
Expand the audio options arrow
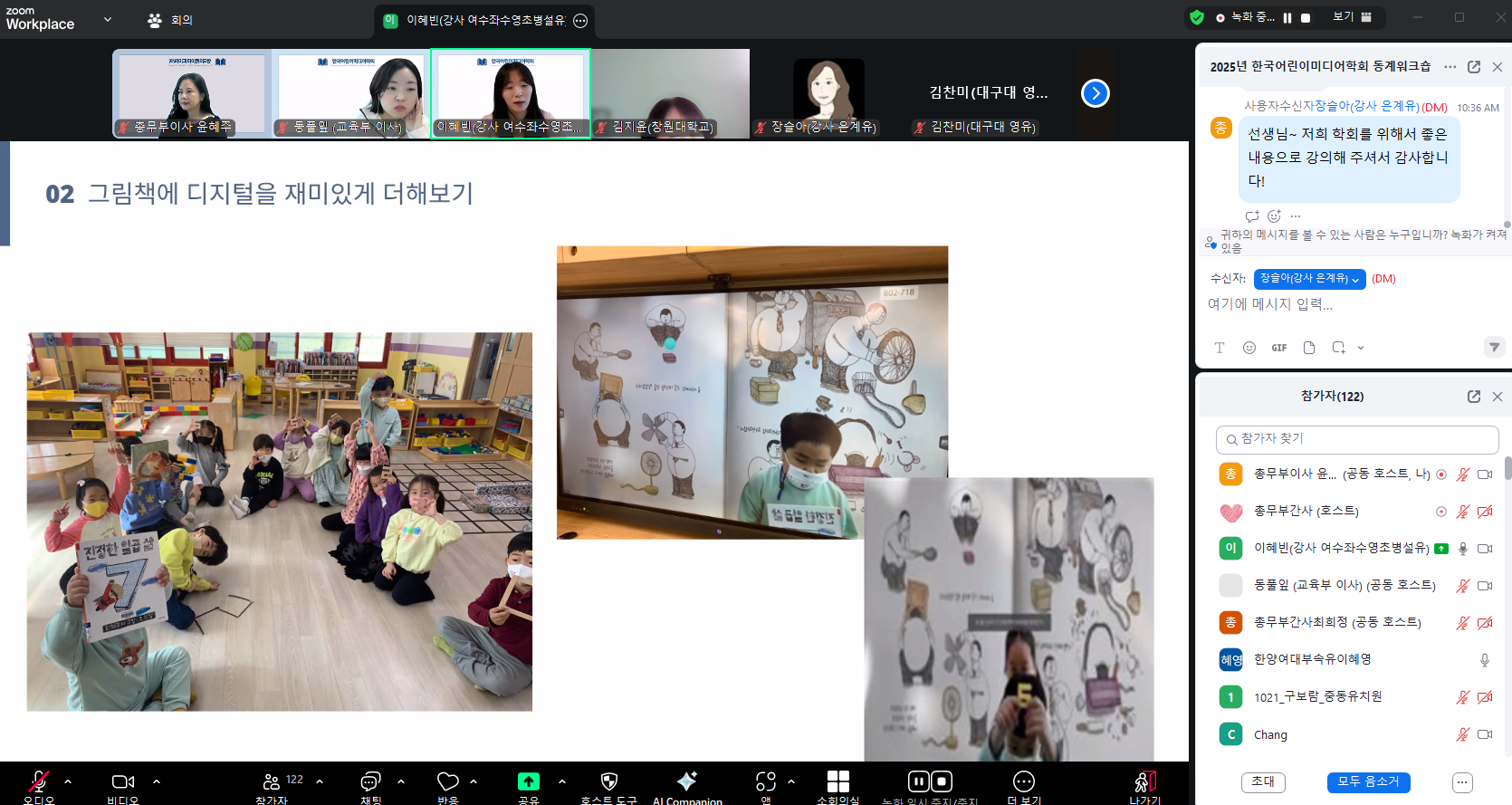pos(68,781)
